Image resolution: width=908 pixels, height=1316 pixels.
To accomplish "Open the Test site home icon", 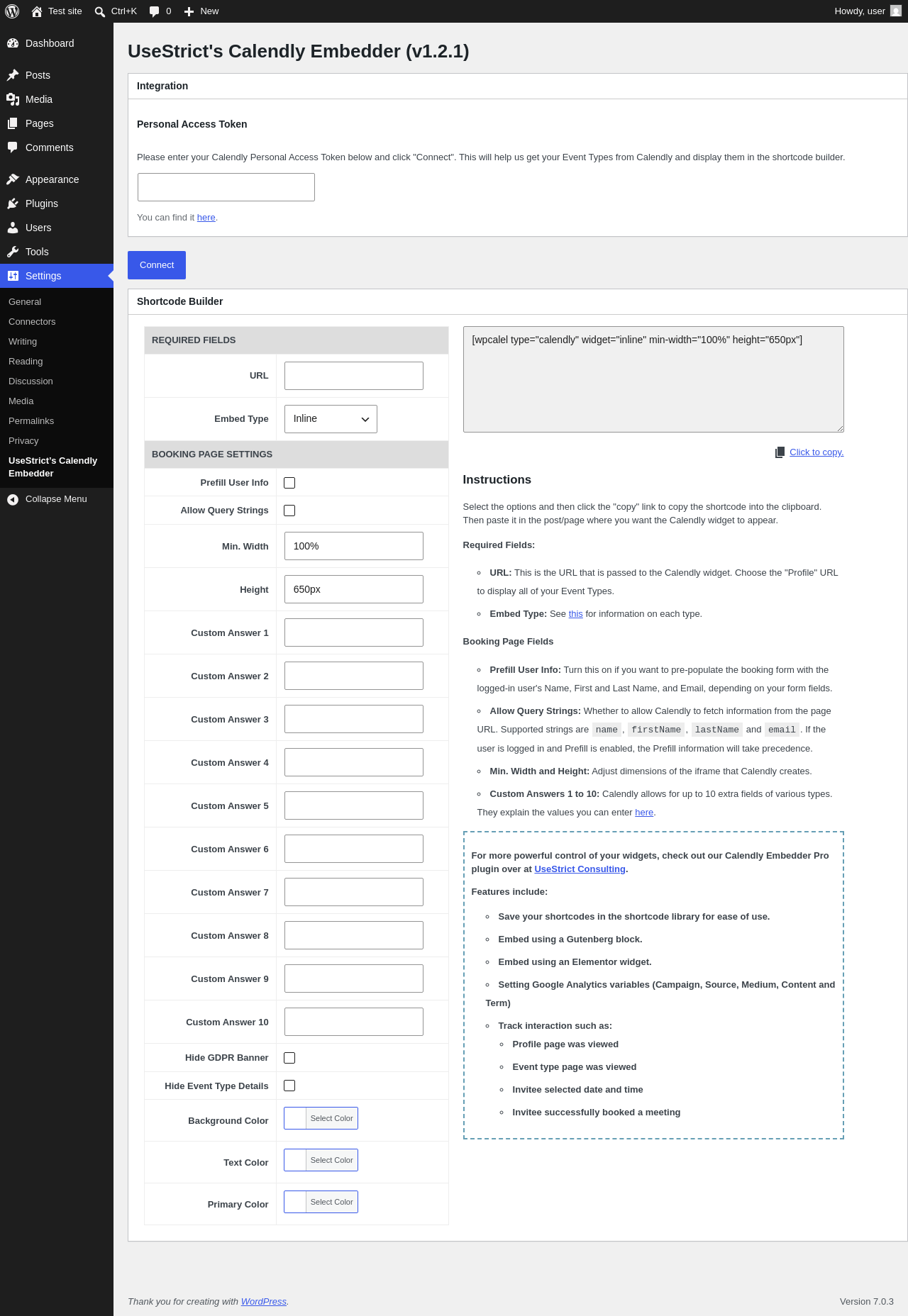I will click(37, 11).
